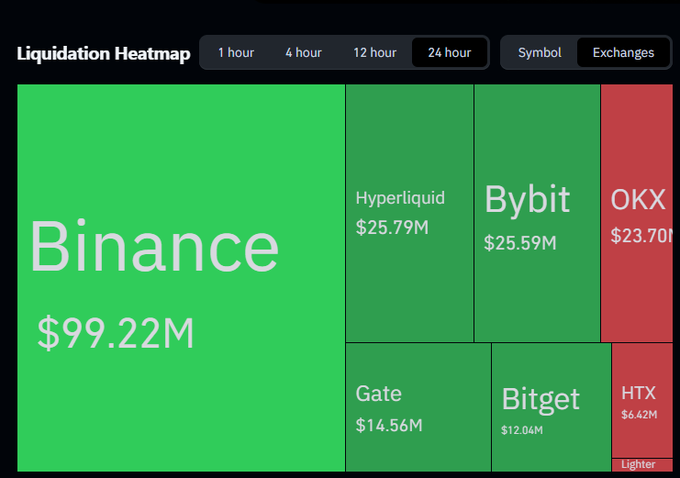This screenshot has height=478, width=680.
Task: Open the Bitget heatmap tile
Action: coord(551,407)
